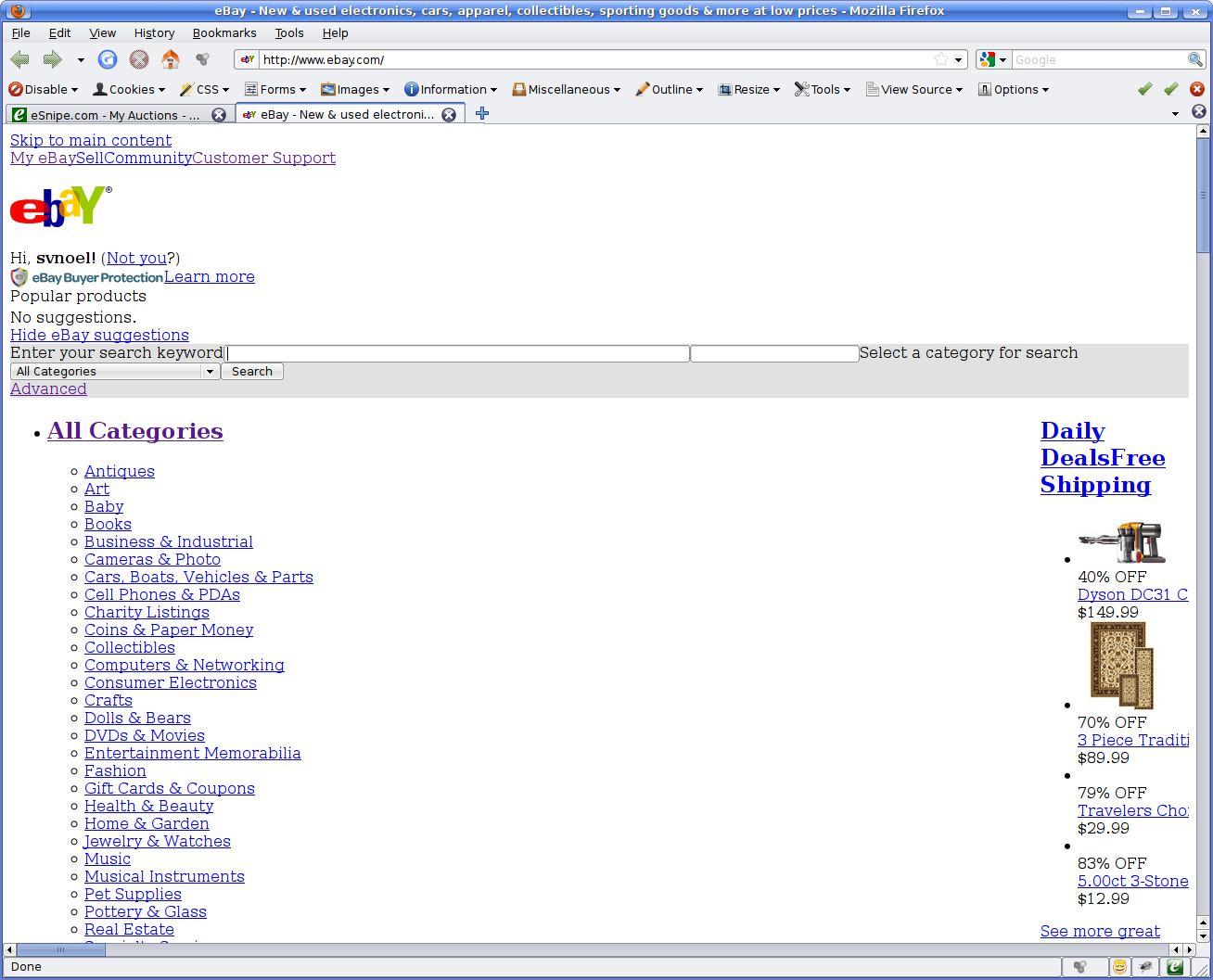This screenshot has width=1213, height=980.
Task: Click the Reload page icon
Action: pos(108,59)
